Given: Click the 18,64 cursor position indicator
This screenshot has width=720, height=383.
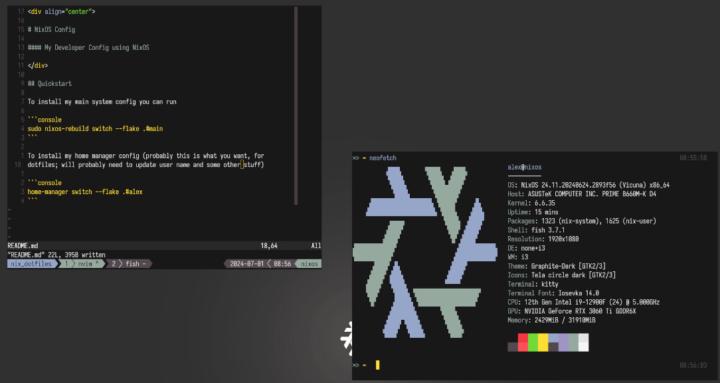Looking at the screenshot, I should [x=269, y=246].
